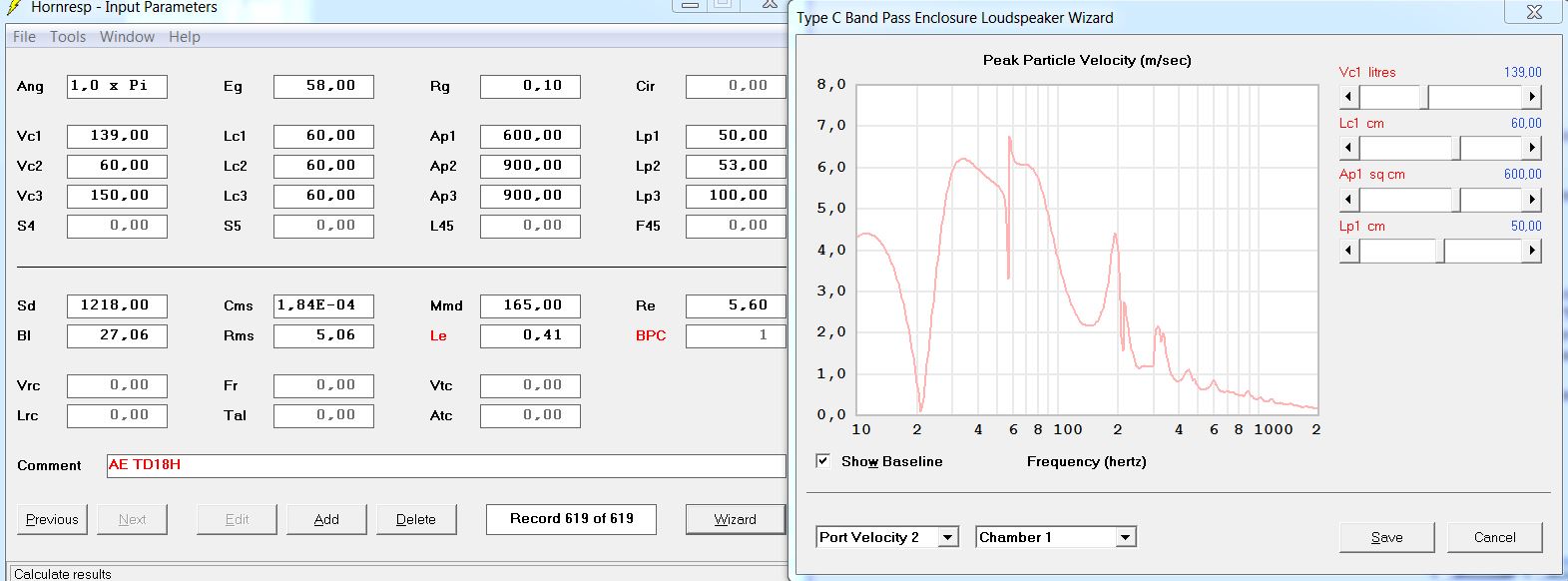Viewport: 1568px width, 581px height.
Task: Click the Lp2 input field
Action: (736, 167)
